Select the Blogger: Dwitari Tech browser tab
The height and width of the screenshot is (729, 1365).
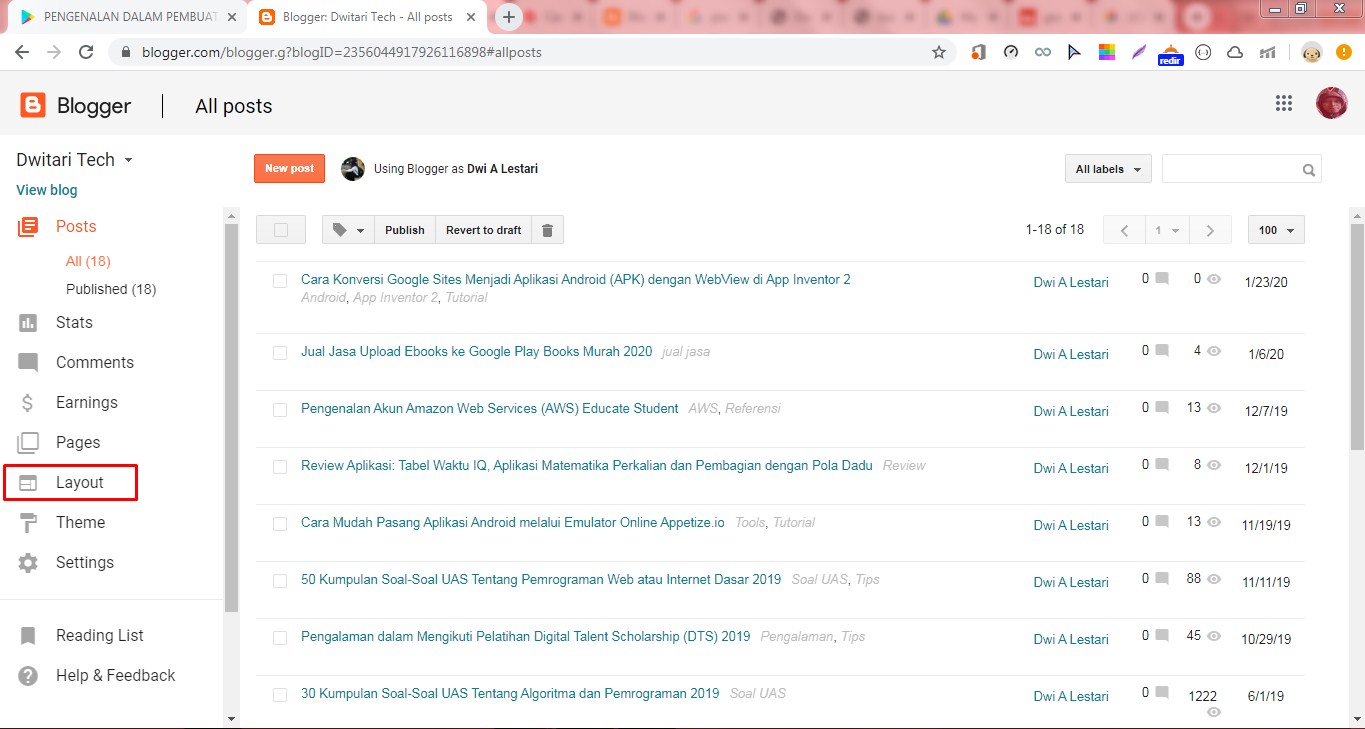coord(367,17)
